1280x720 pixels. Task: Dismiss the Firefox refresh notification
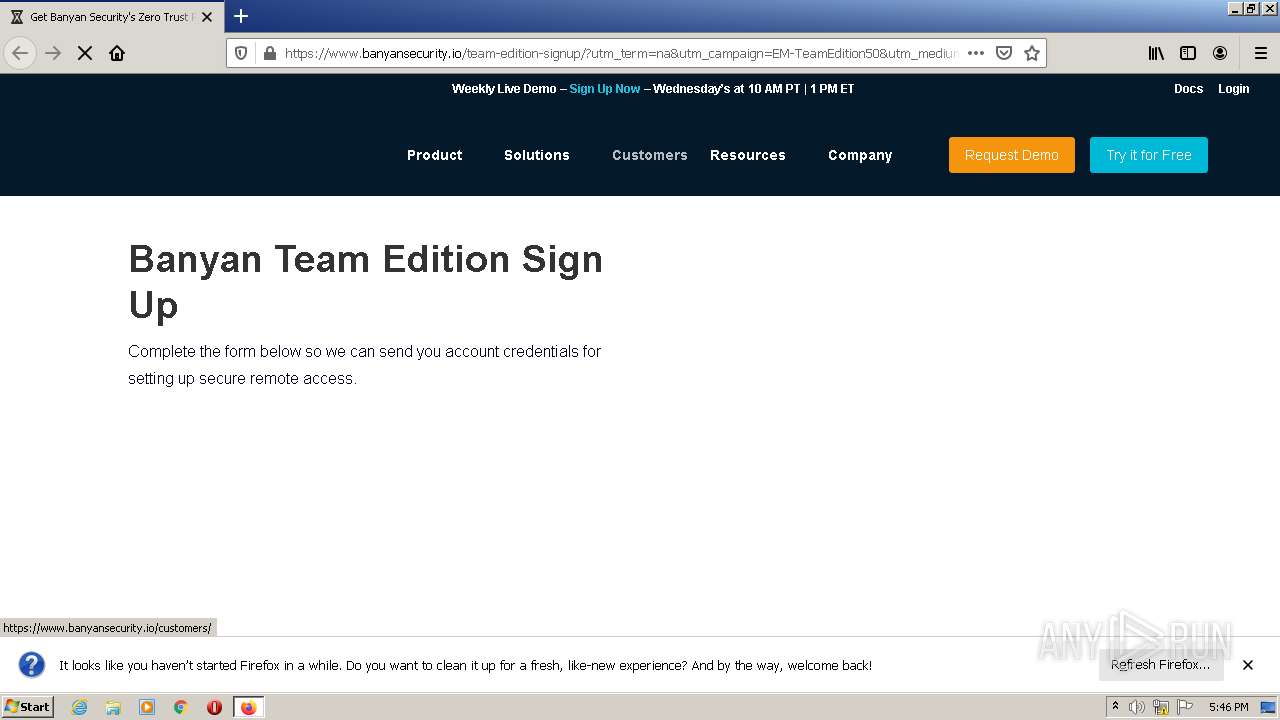1248,665
